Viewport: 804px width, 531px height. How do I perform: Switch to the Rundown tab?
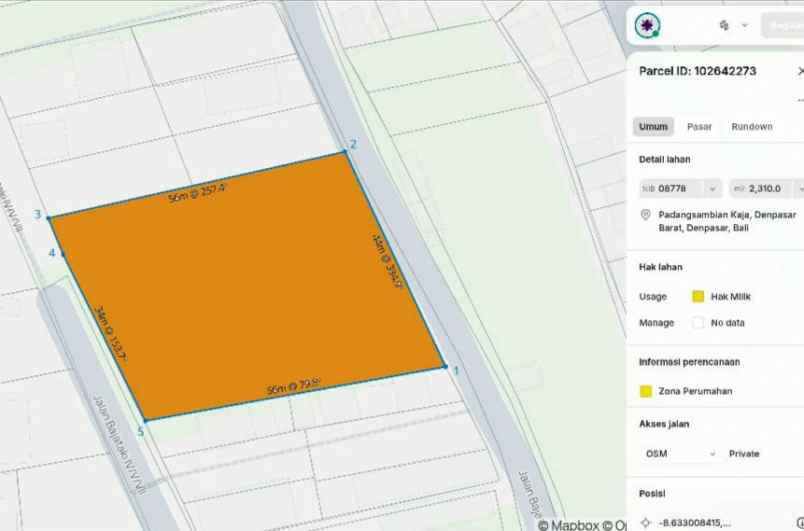coord(752,127)
